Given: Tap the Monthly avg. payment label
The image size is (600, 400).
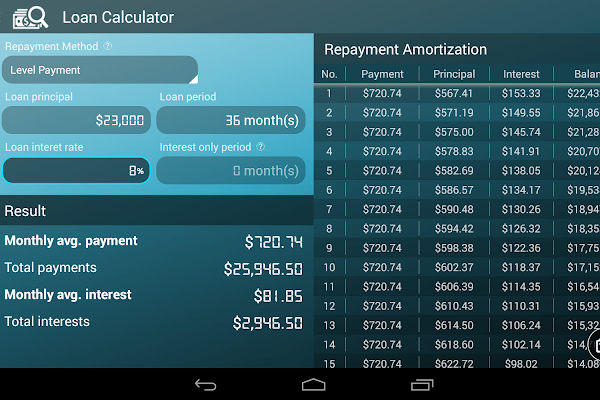Looking at the screenshot, I should (x=71, y=241).
